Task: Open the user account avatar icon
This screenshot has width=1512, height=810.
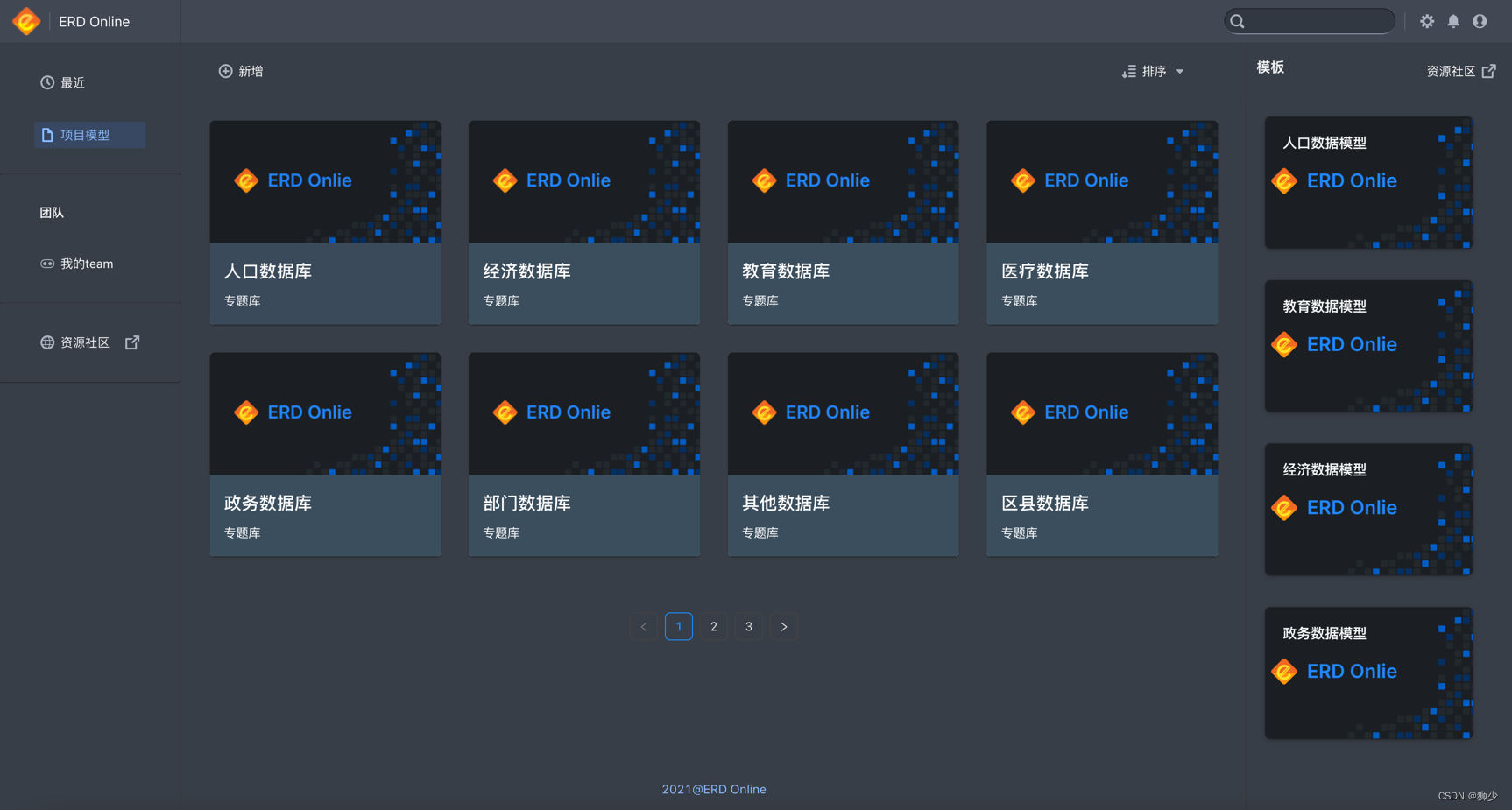Action: click(x=1480, y=21)
